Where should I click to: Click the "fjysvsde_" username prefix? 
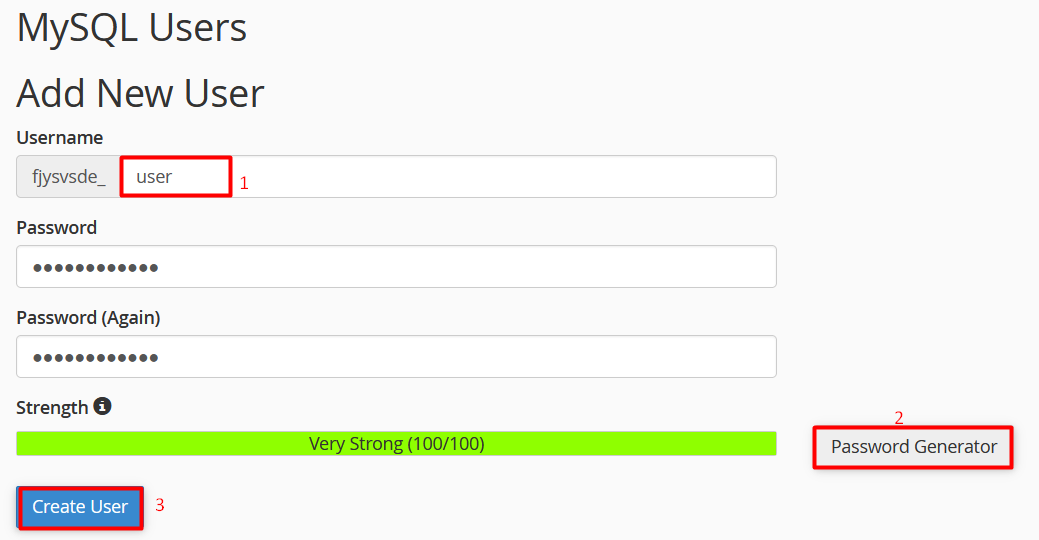68,177
